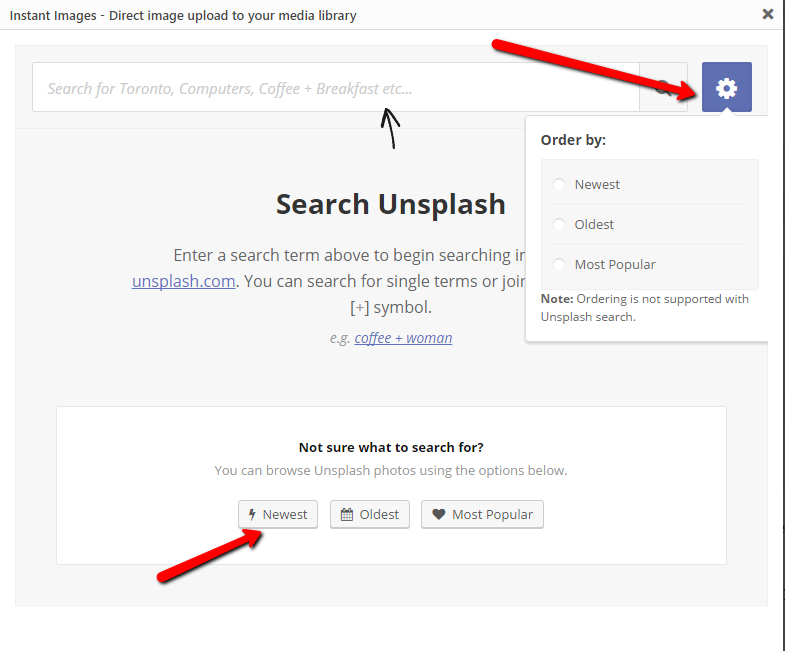The image size is (785, 651).
Task: Focus the Unsplash search text field
Action: click(x=336, y=87)
